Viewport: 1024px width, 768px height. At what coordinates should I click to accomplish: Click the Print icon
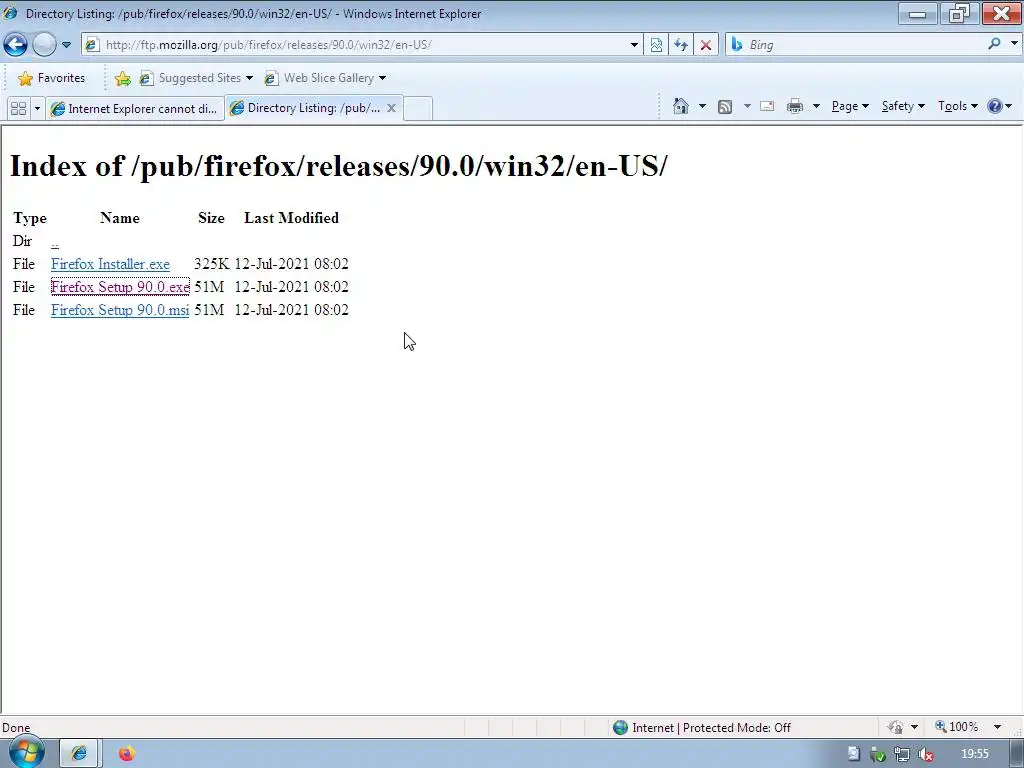794,106
